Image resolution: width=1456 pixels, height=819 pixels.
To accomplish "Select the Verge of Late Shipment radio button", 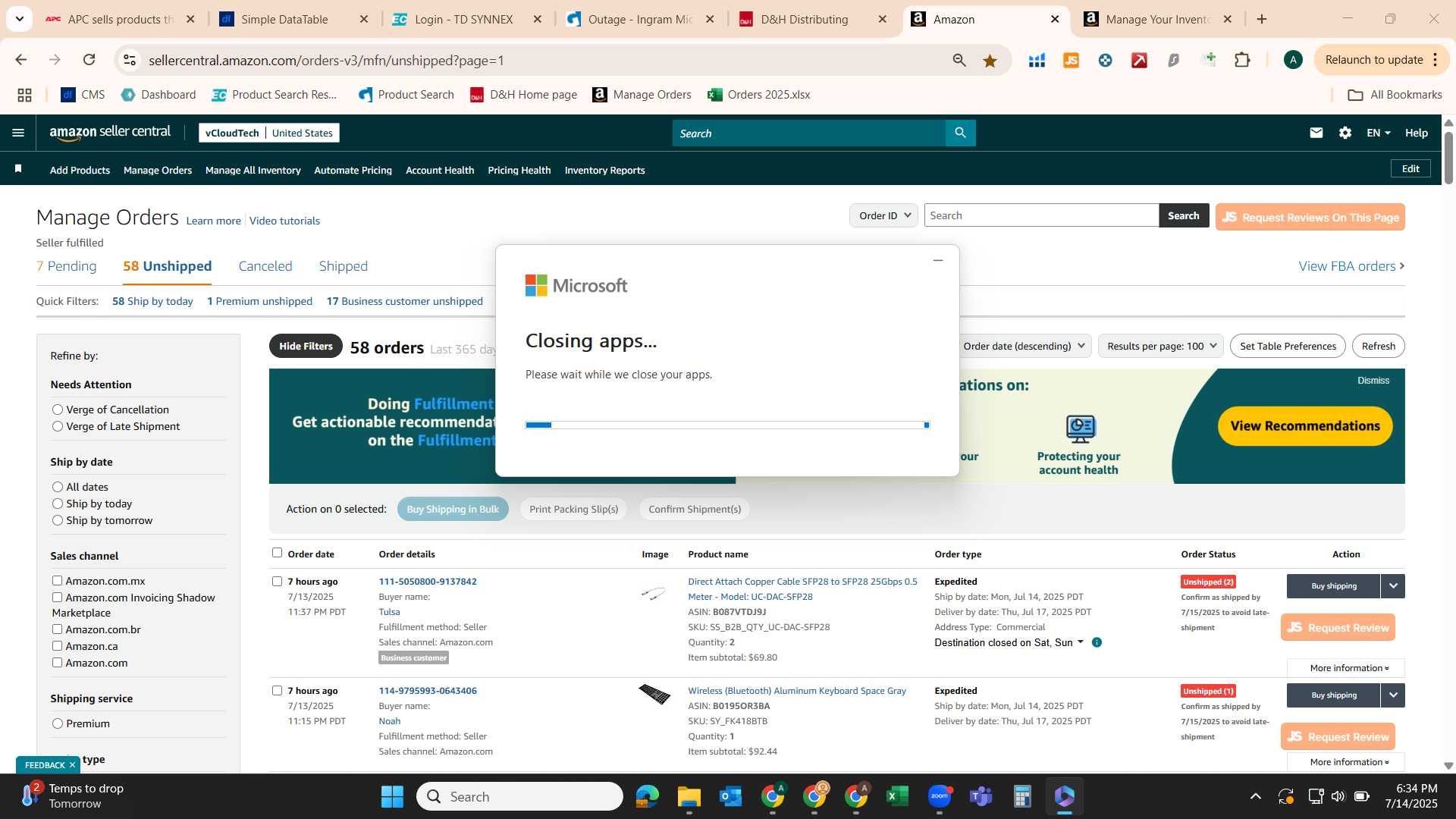I will [58, 426].
